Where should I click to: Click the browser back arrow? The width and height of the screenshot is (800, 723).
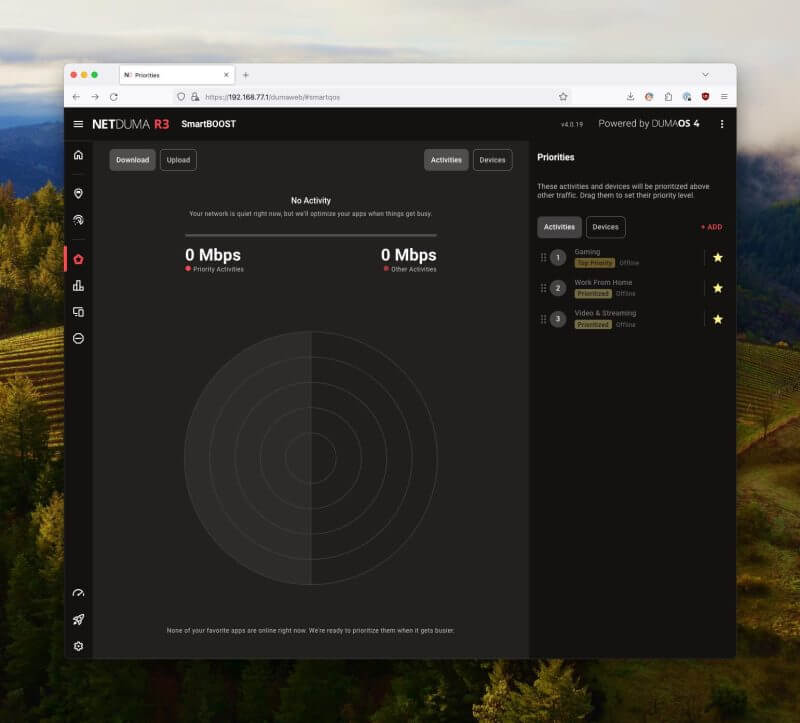[x=76, y=97]
